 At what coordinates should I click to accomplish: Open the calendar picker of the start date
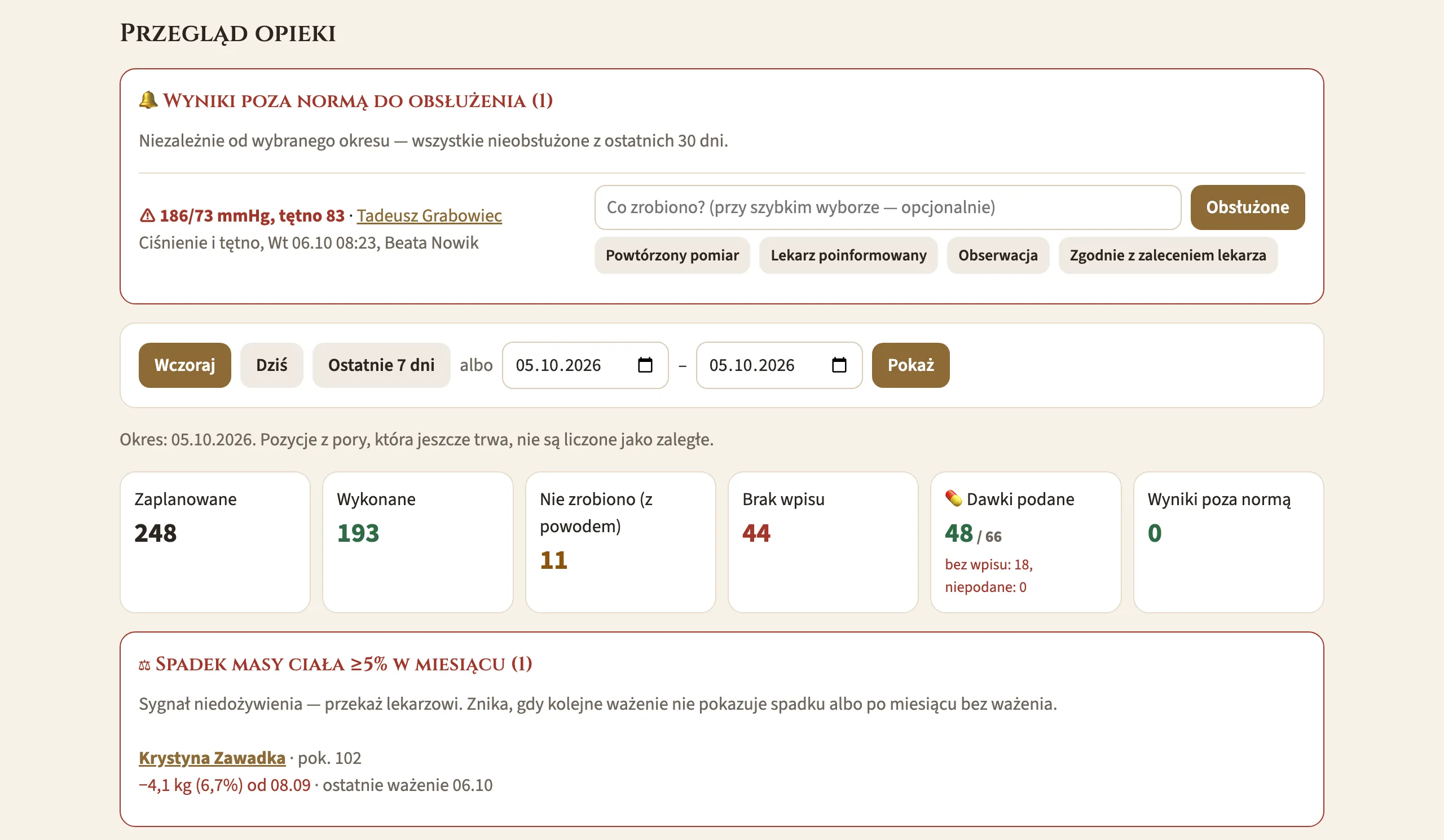click(x=645, y=365)
